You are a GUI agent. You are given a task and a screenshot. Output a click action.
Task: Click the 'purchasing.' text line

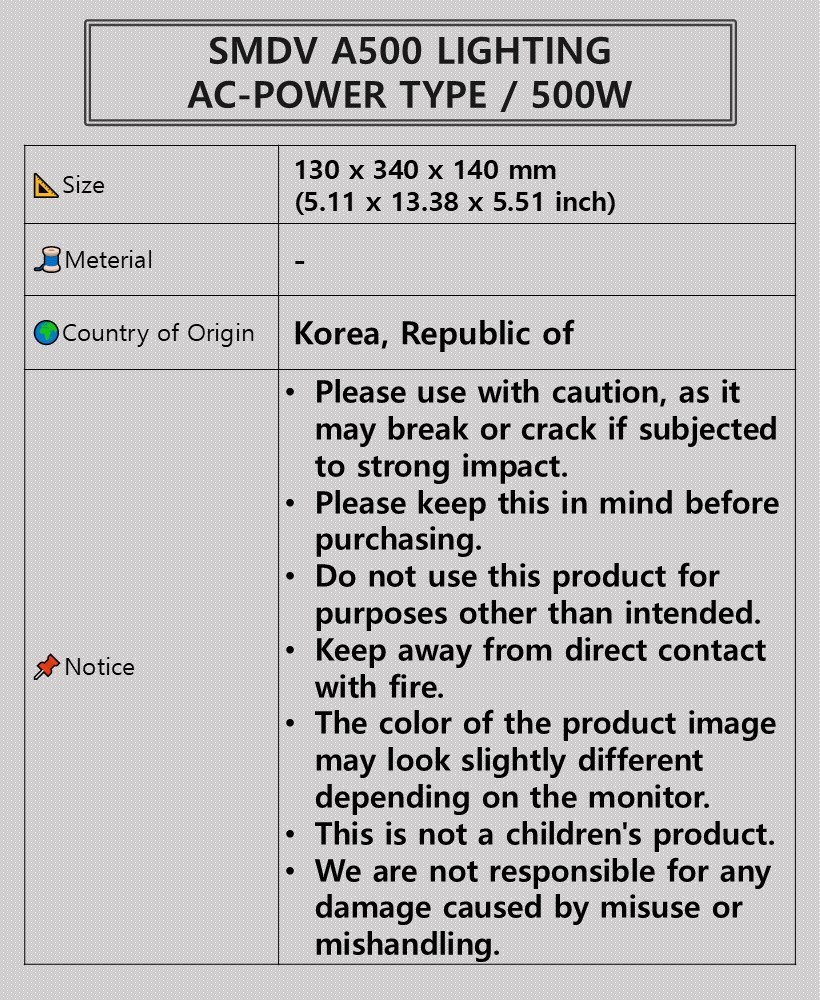(399, 540)
